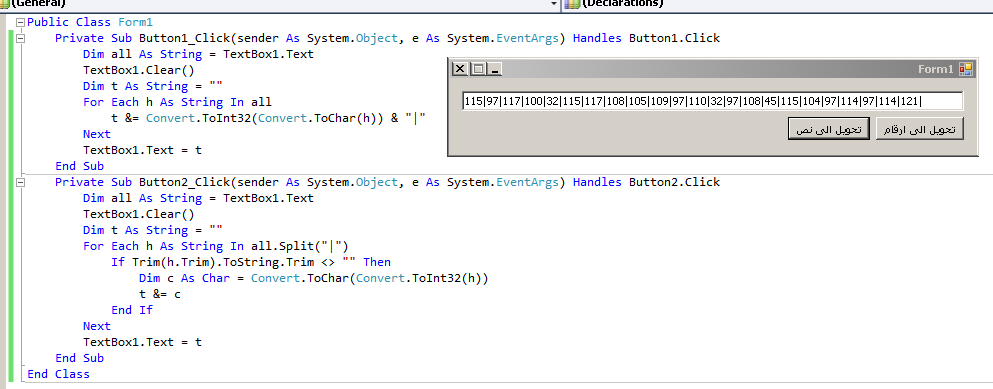Click Handles Button1.Click in the code
Screen dimensions: 993x389
pyautogui.click(x=647, y=38)
